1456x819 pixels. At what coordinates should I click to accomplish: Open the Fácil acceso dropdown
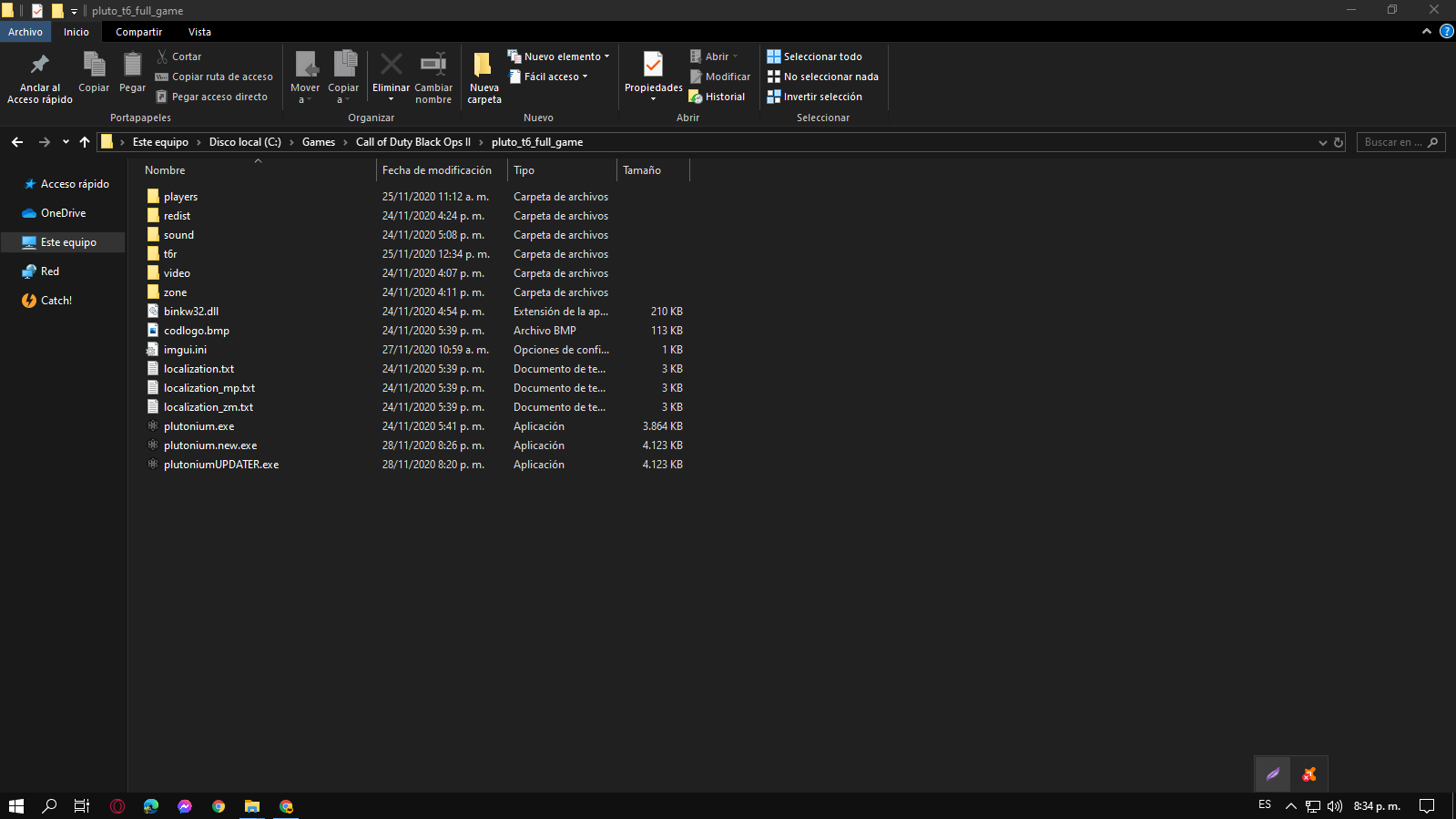(548, 77)
